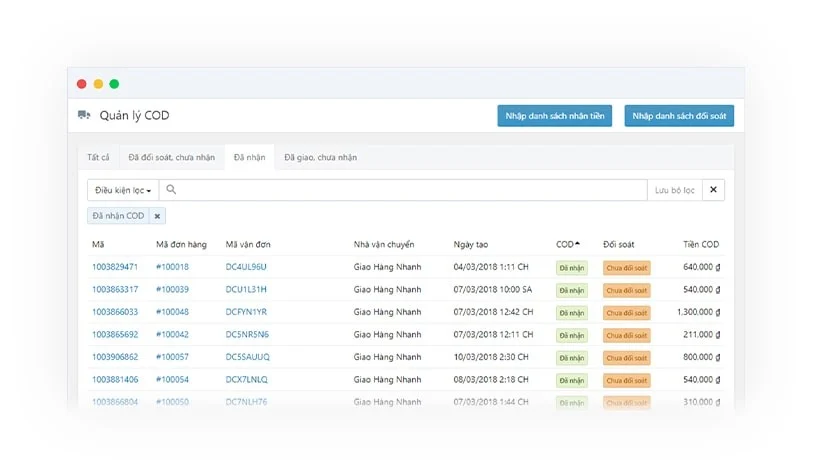Open record 1003881406

pos(115,379)
